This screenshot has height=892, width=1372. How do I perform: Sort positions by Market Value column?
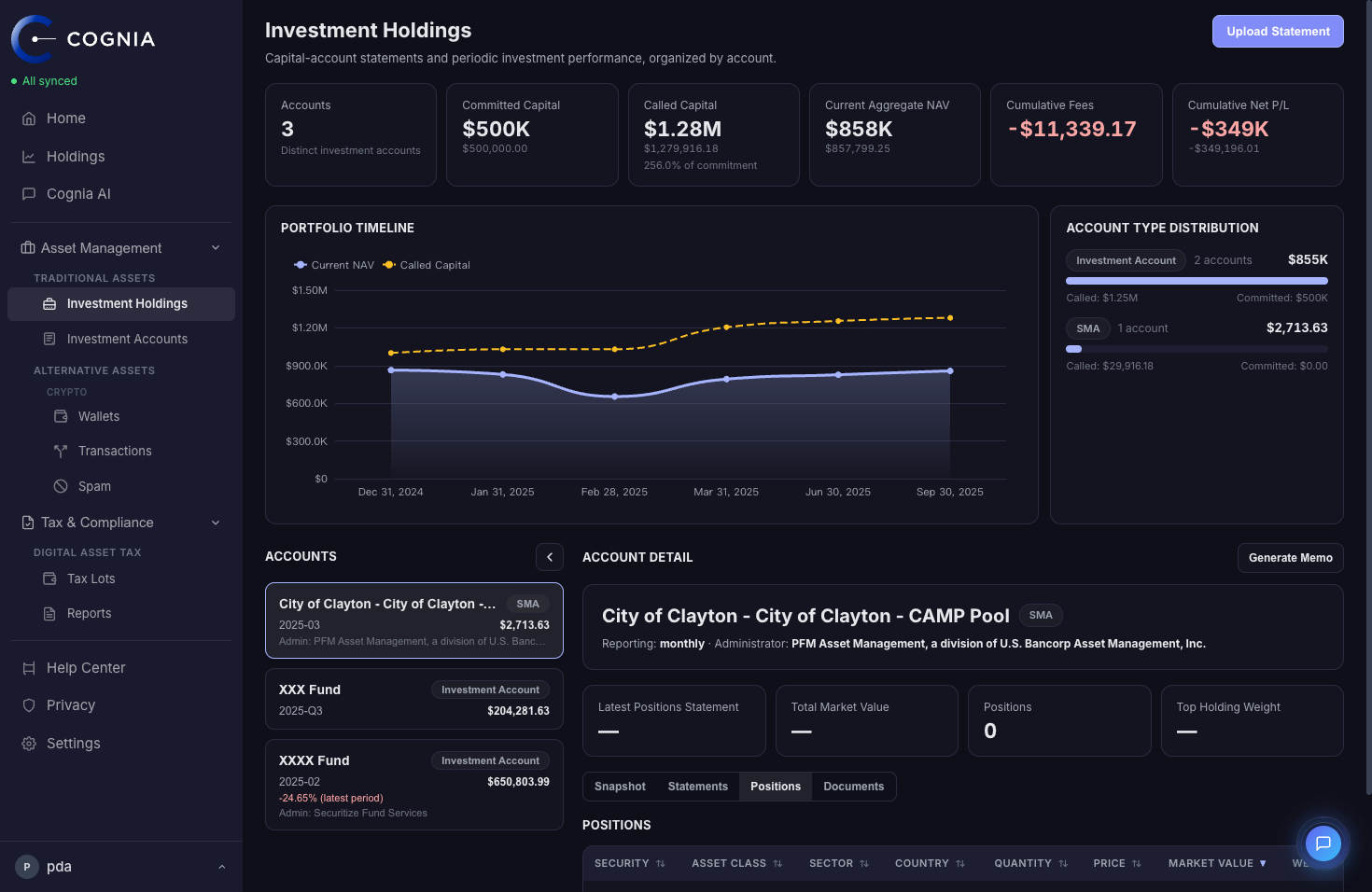1218,863
